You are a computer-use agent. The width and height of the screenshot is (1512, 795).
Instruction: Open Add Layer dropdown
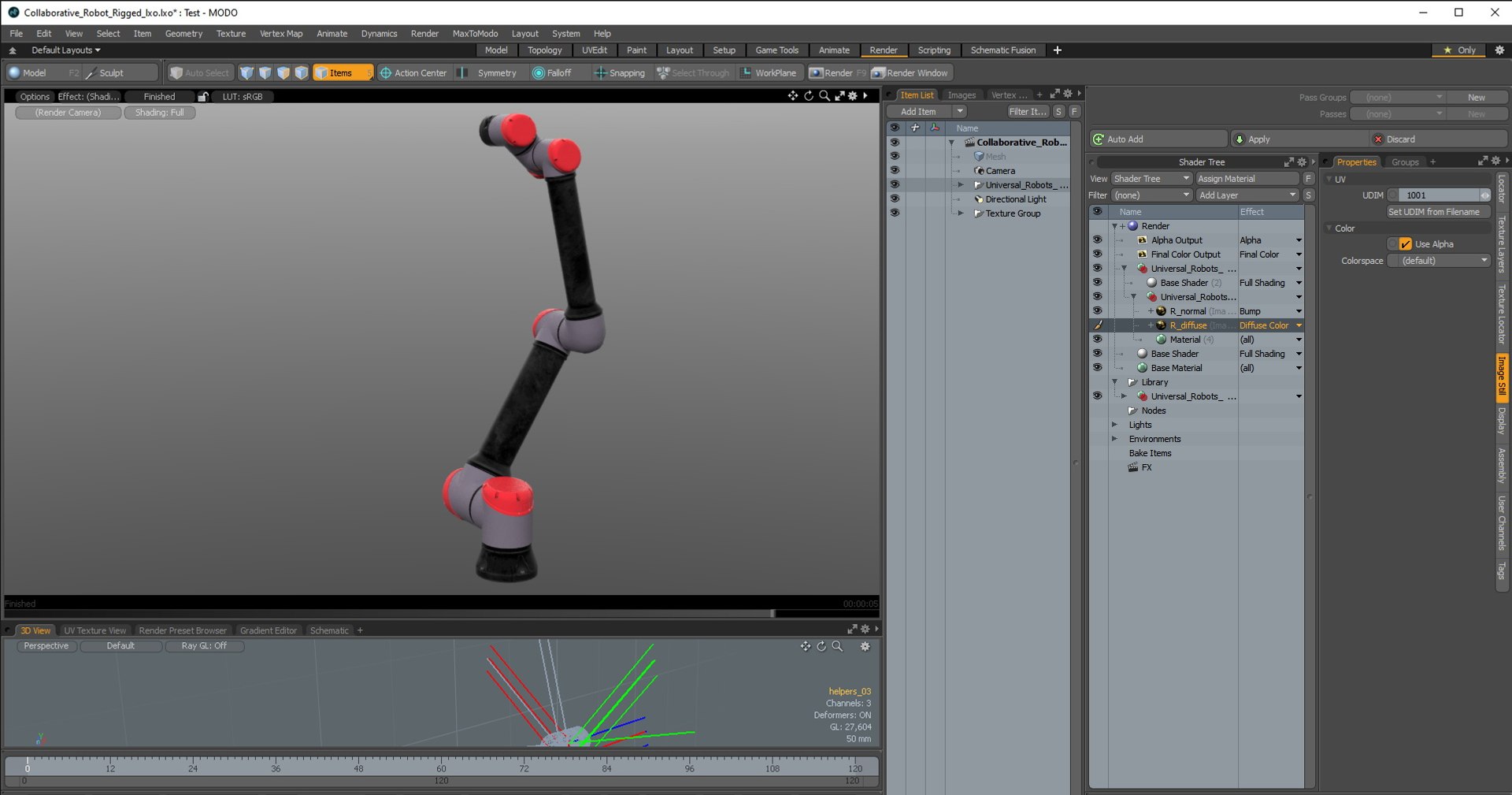pos(1247,195)
